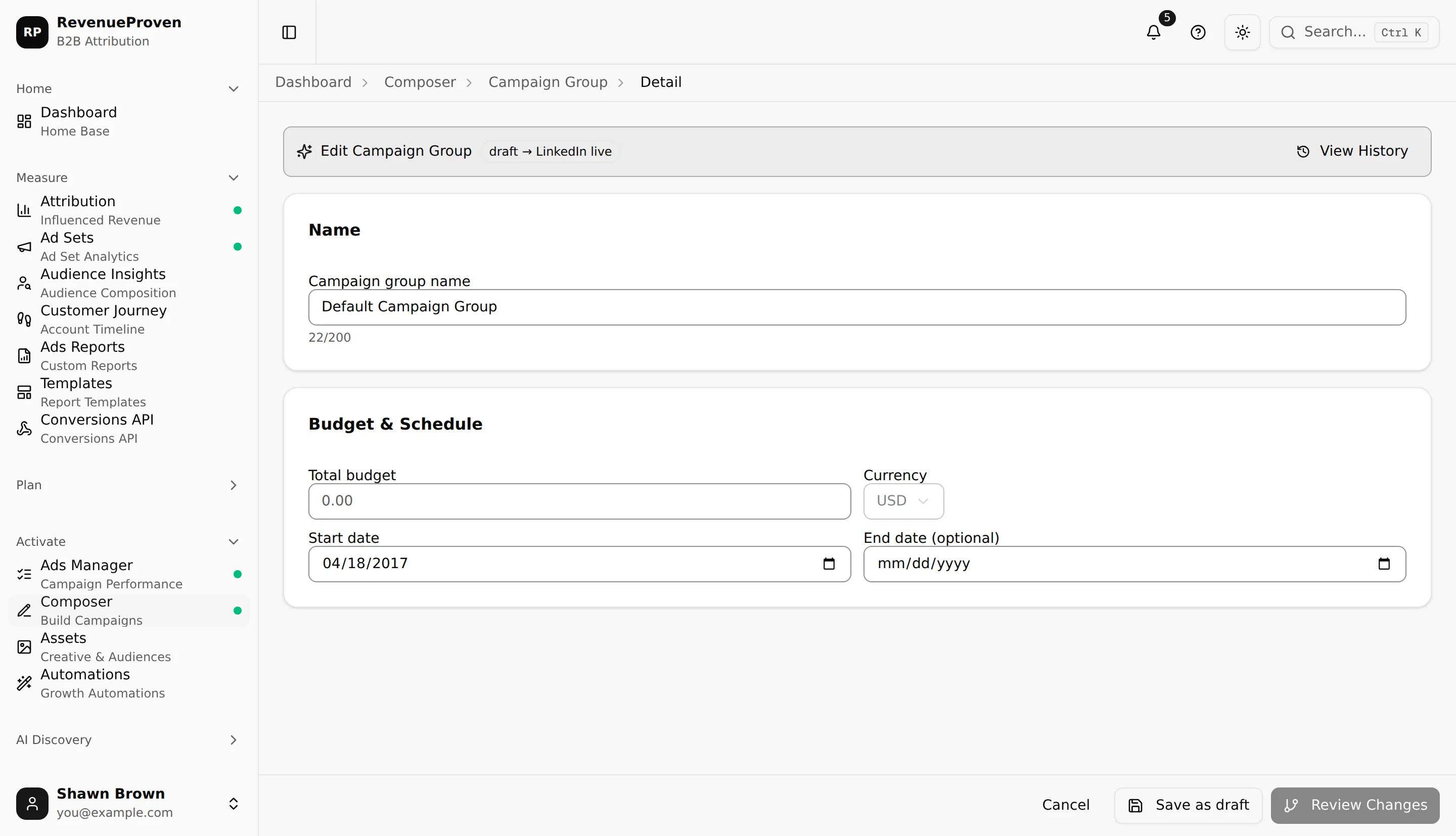Open the help question mark icon
The image size is (1456, 836).
[x=1198, y=32]
